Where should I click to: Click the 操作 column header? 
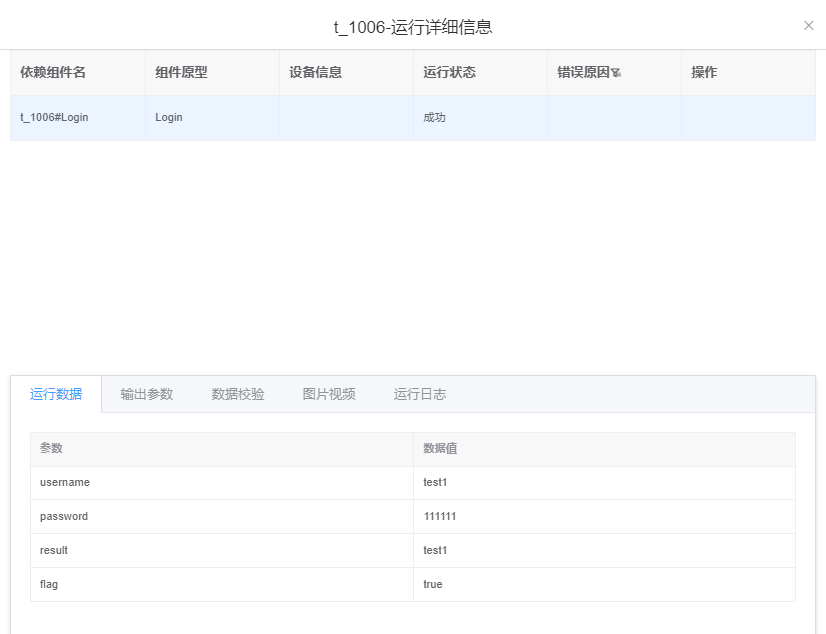[704, 72]
